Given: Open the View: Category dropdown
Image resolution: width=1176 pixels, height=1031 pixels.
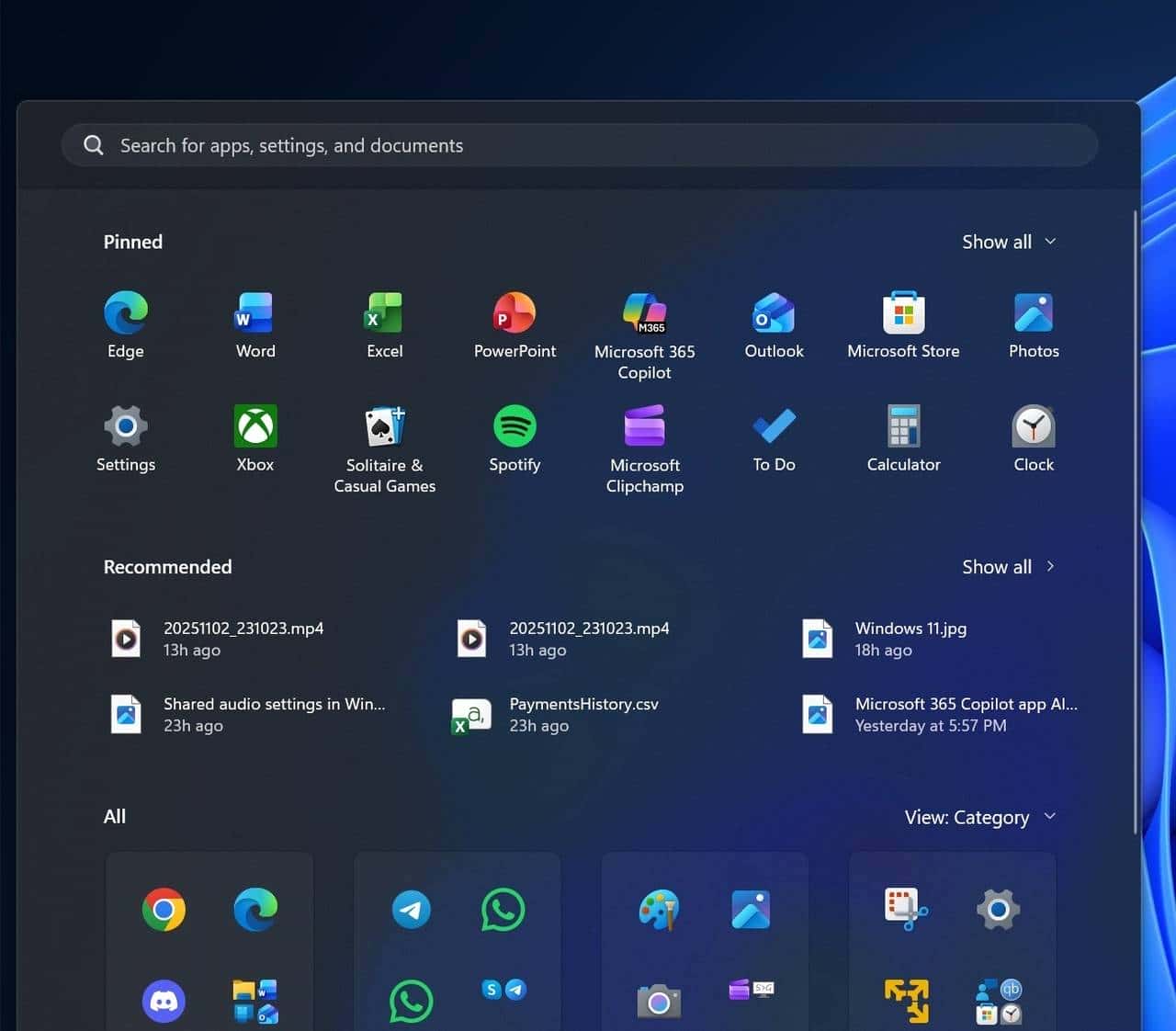Looking at the screenshot, I should tap(979, 817).
